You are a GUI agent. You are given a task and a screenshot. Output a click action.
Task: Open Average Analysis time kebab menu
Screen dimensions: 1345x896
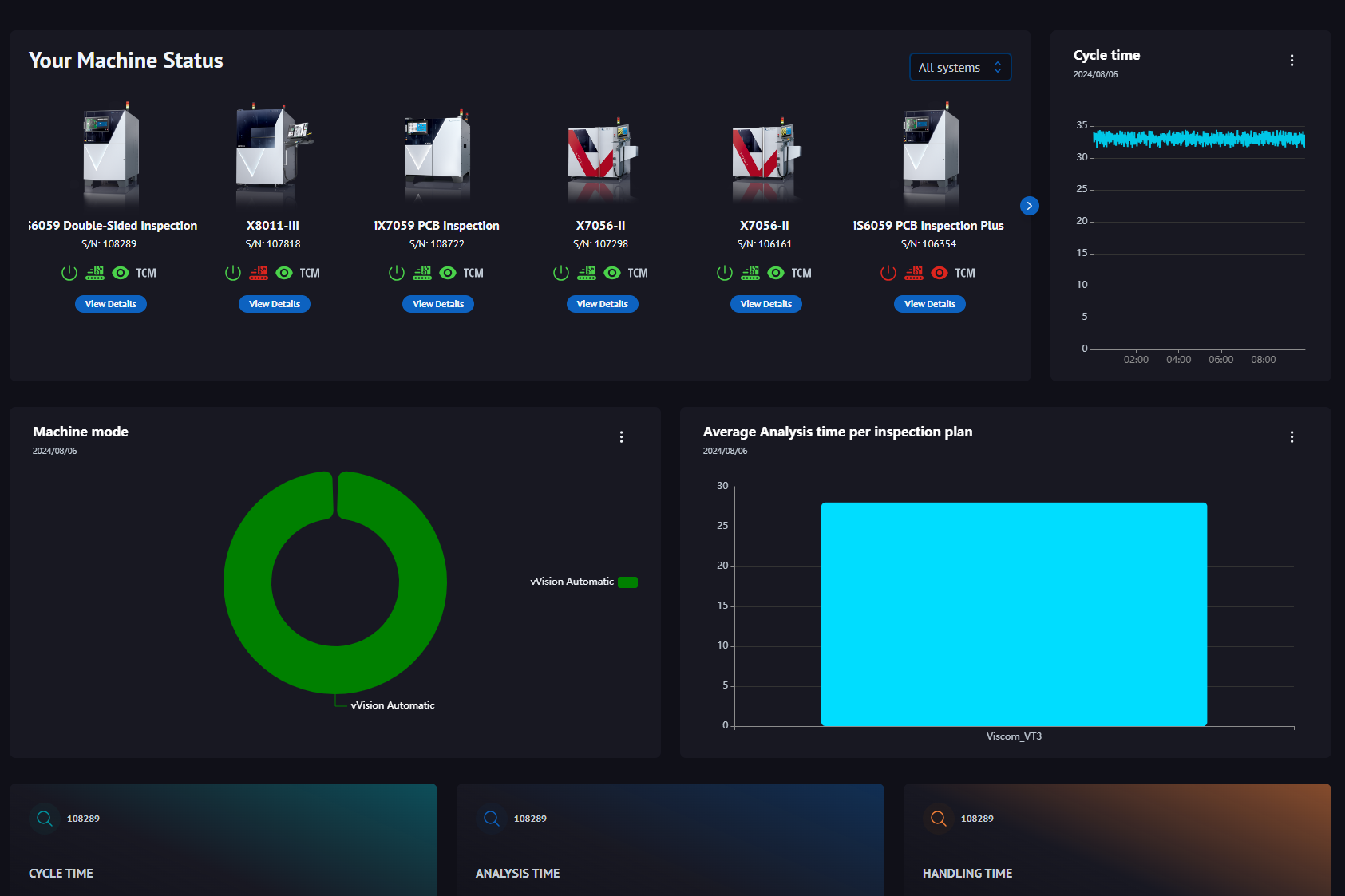pos(1292,437)
